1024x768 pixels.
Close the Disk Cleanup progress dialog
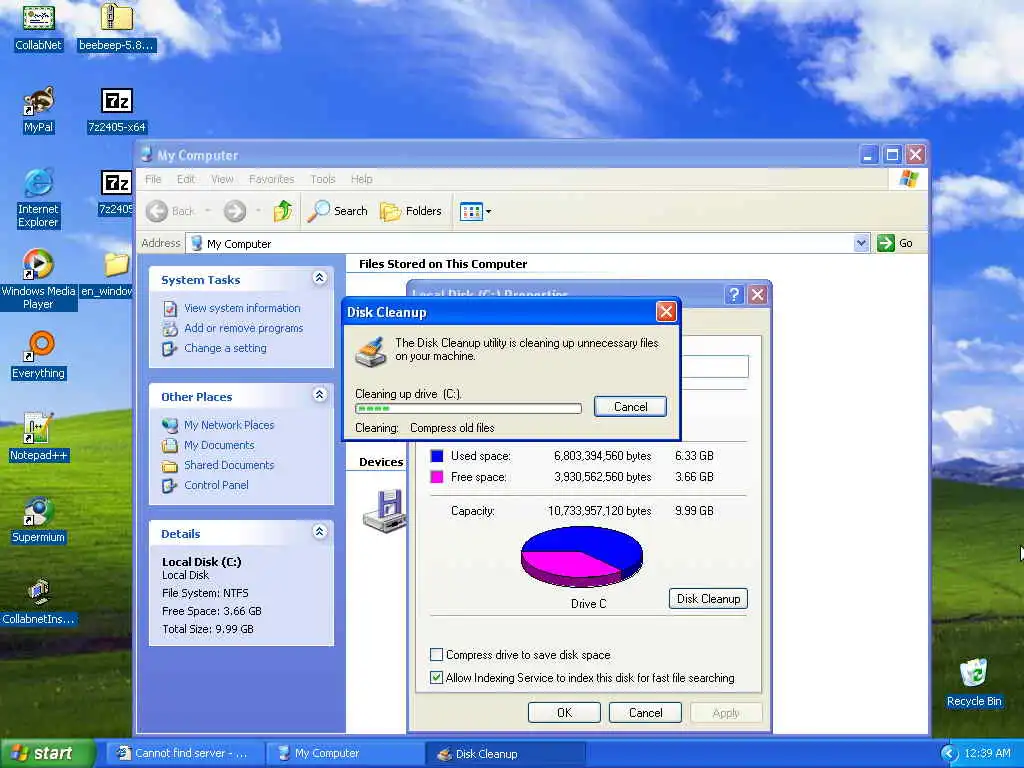click(x=665, y=312)
